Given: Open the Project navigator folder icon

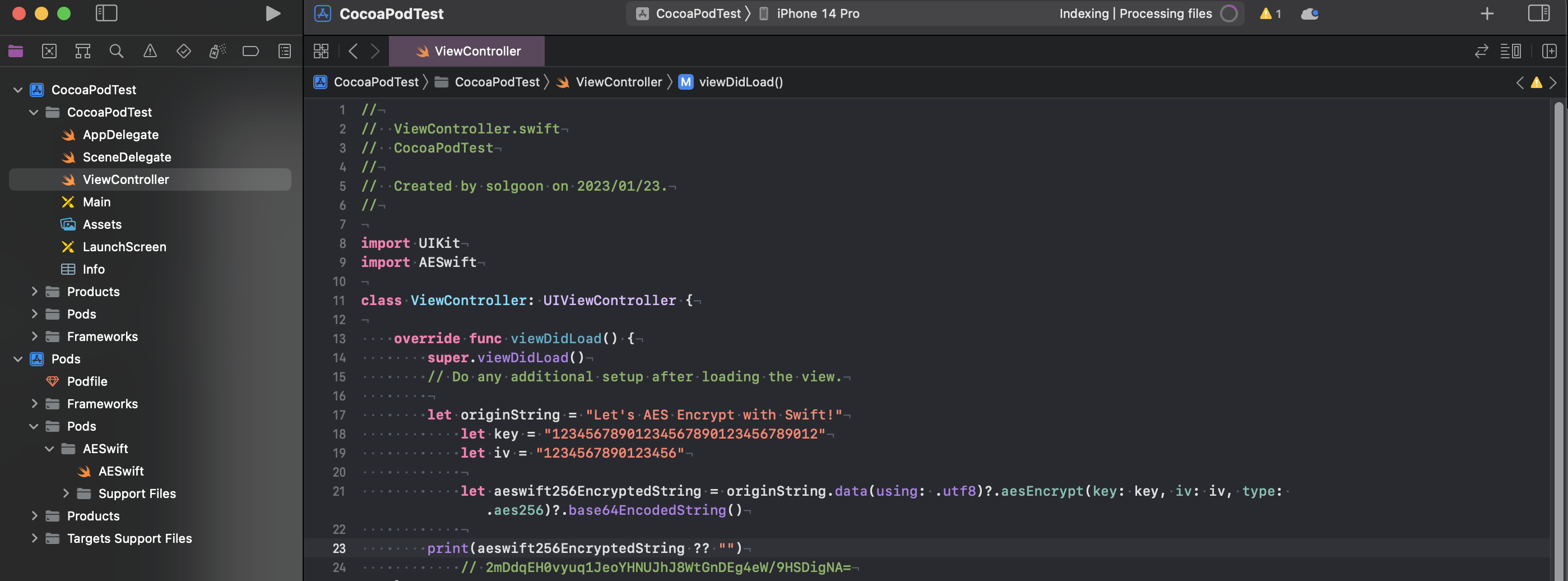Looking at the screenshot, I should point(16,51).
